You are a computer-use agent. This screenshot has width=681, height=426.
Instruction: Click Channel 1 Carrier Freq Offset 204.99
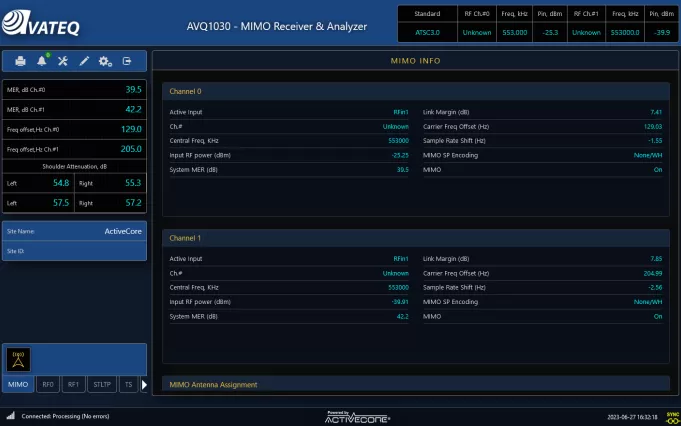[x=653, y=273]
